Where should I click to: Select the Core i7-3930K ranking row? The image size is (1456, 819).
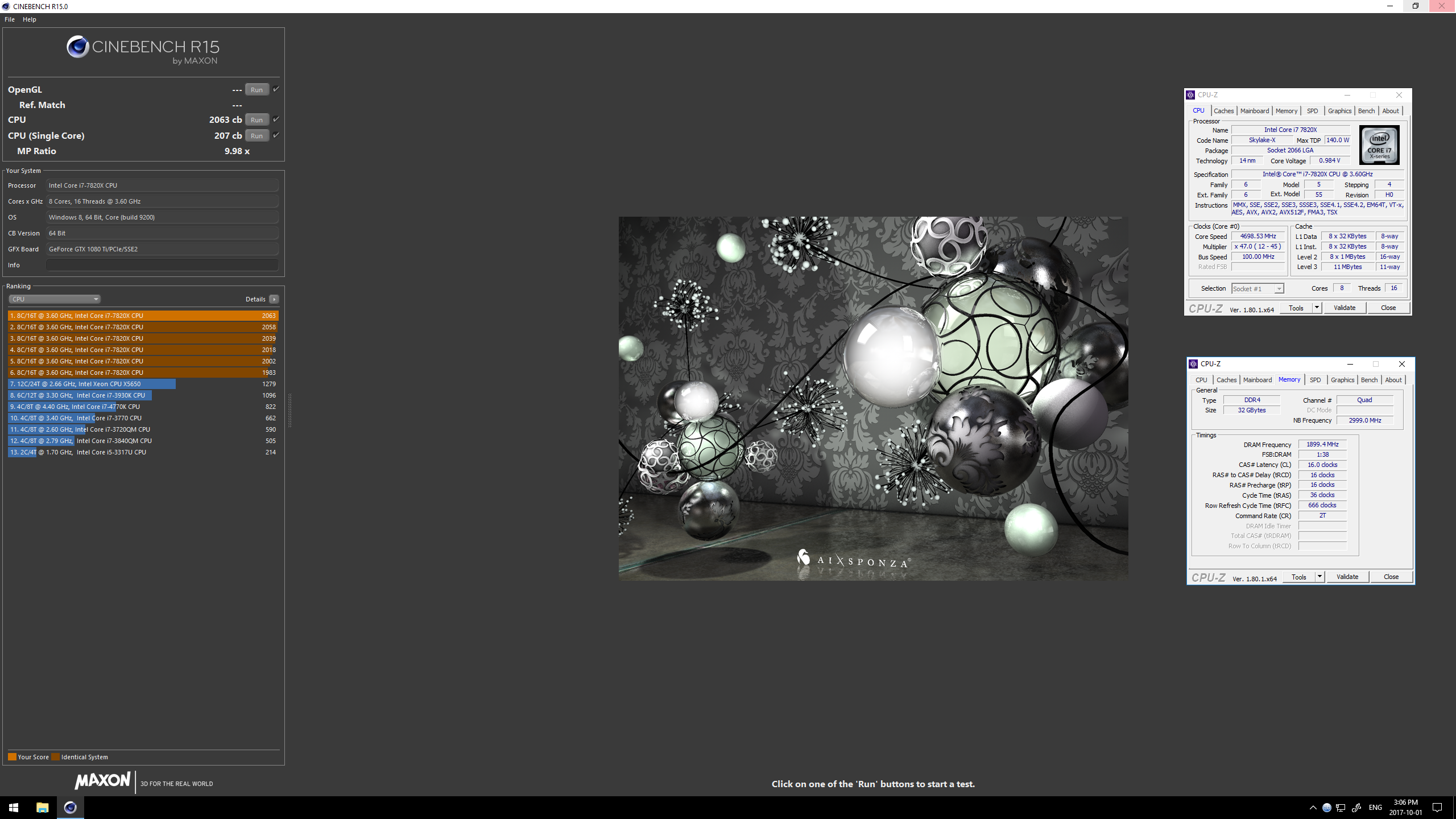point(143,395)
